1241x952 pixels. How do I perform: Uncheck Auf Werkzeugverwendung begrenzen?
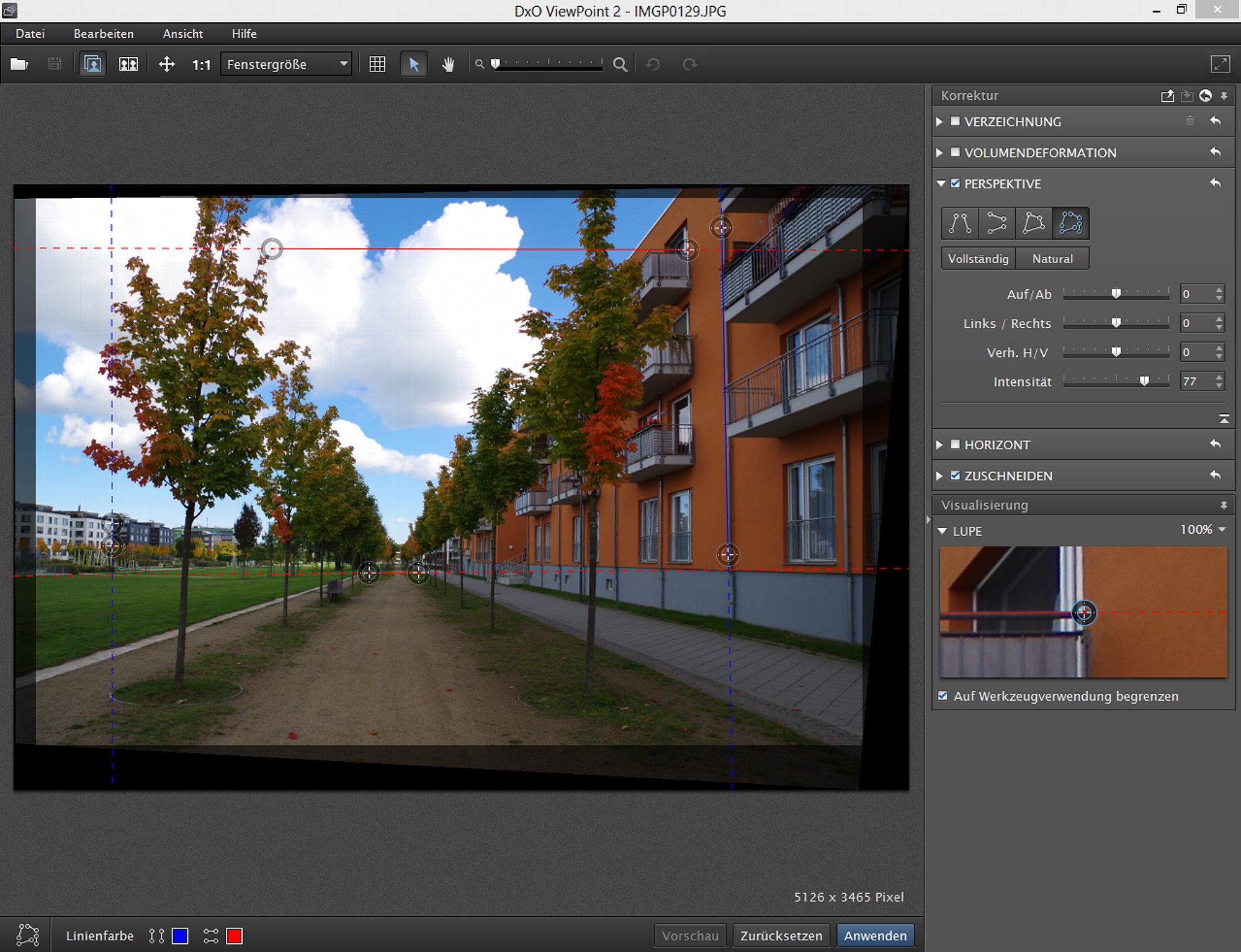tap(943, 696)
